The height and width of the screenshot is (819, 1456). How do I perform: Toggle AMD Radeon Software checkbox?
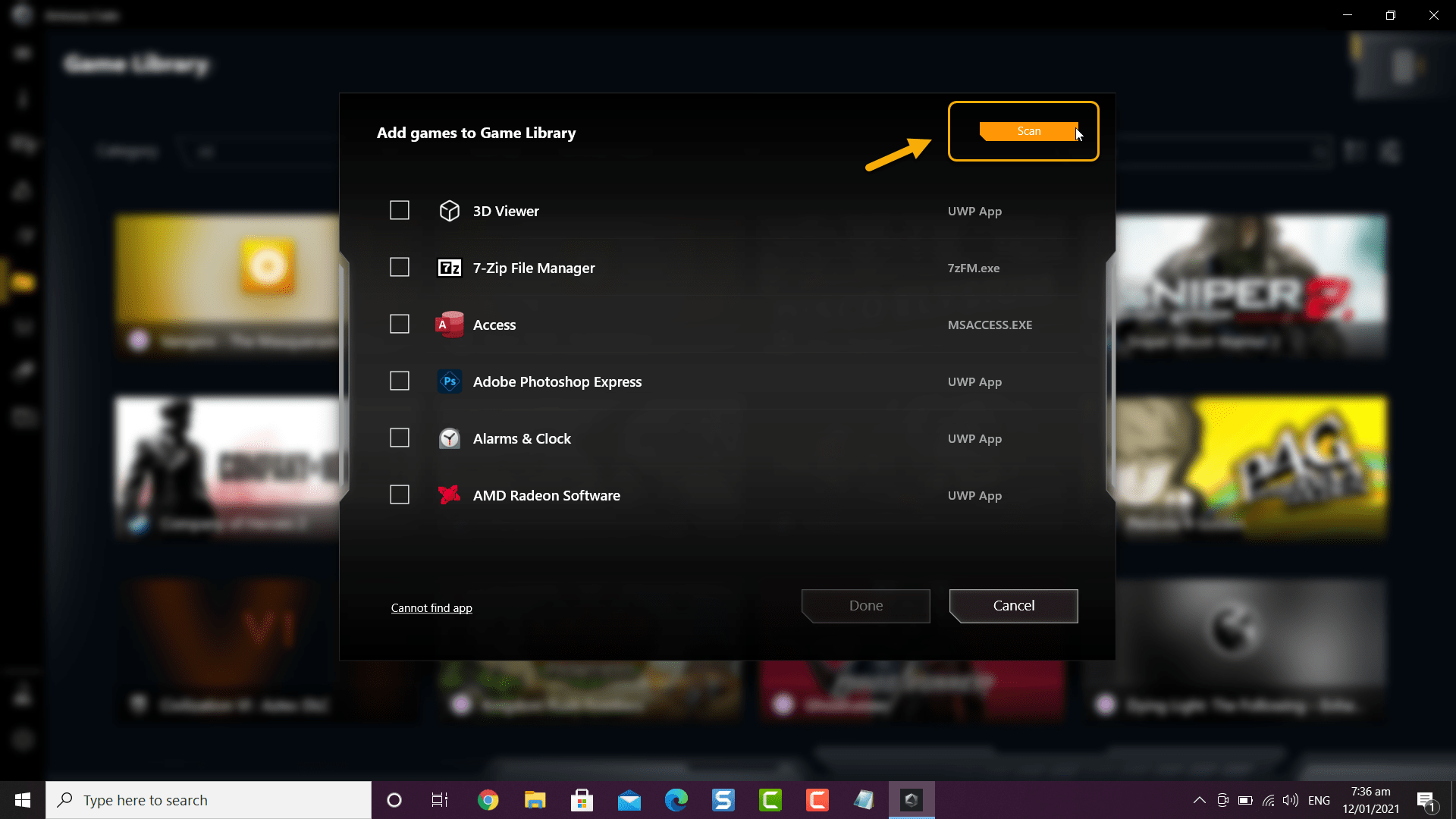coord(400,494)
